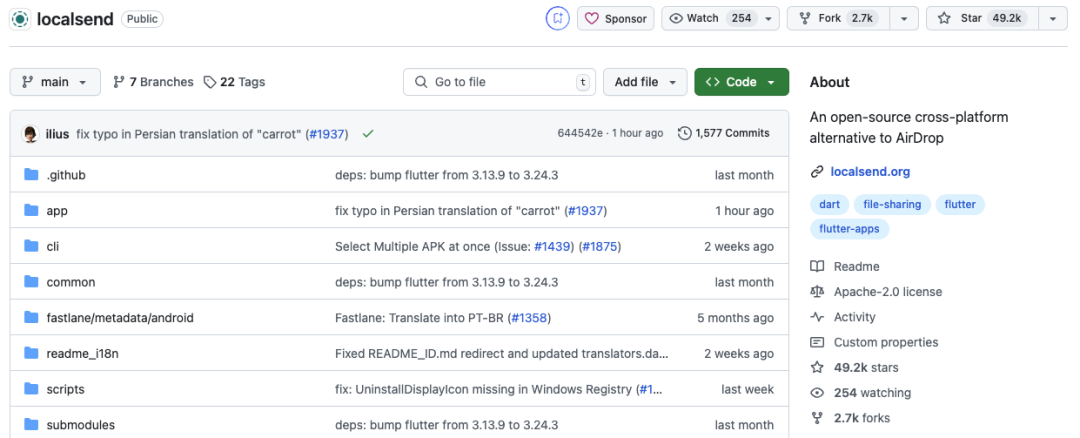
Task: Open the Activity link in About
Action: click(854, 317)
